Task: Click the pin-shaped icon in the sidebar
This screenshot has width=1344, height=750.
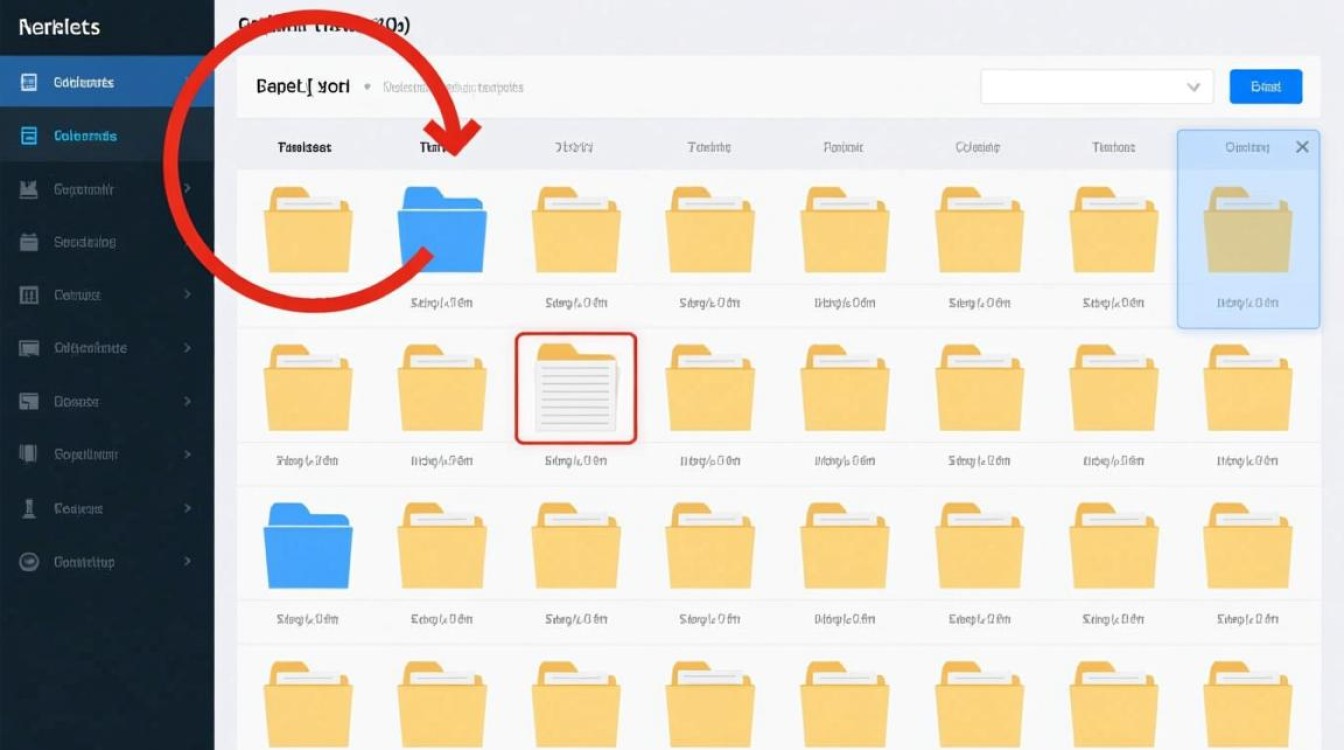Action: pos(29,508)
